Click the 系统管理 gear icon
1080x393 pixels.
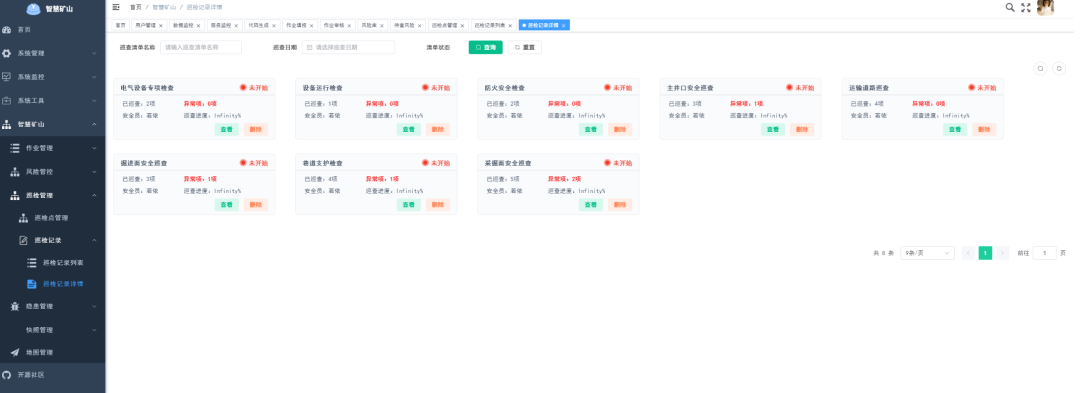(x=7, y=54)
